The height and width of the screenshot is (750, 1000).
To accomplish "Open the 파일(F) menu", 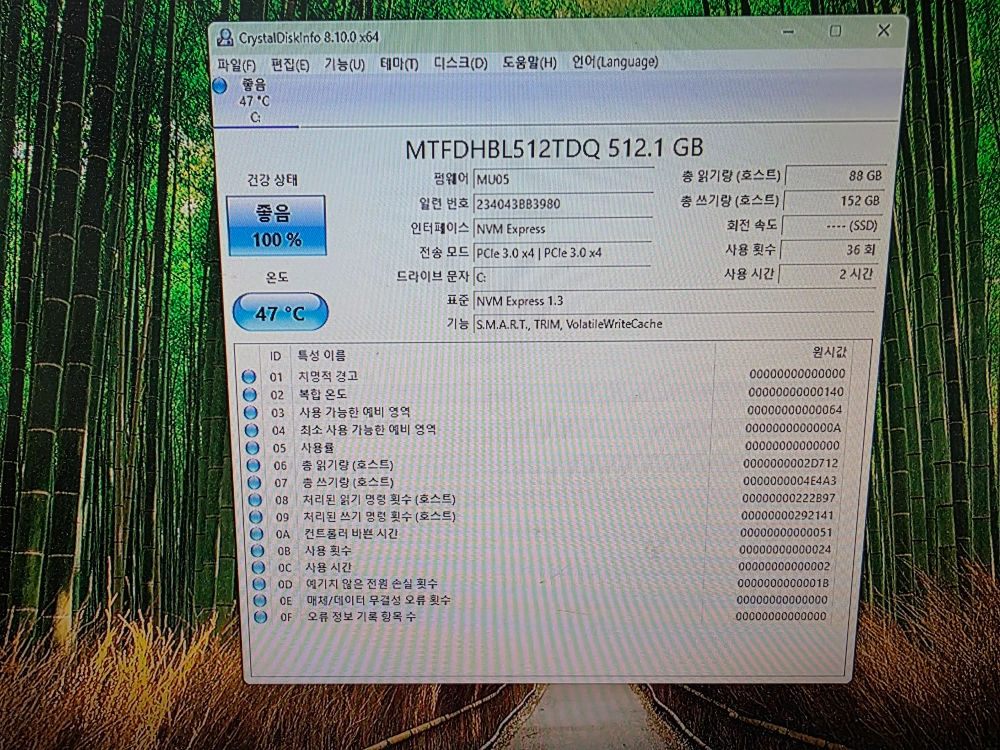I will tap(237, 65).
